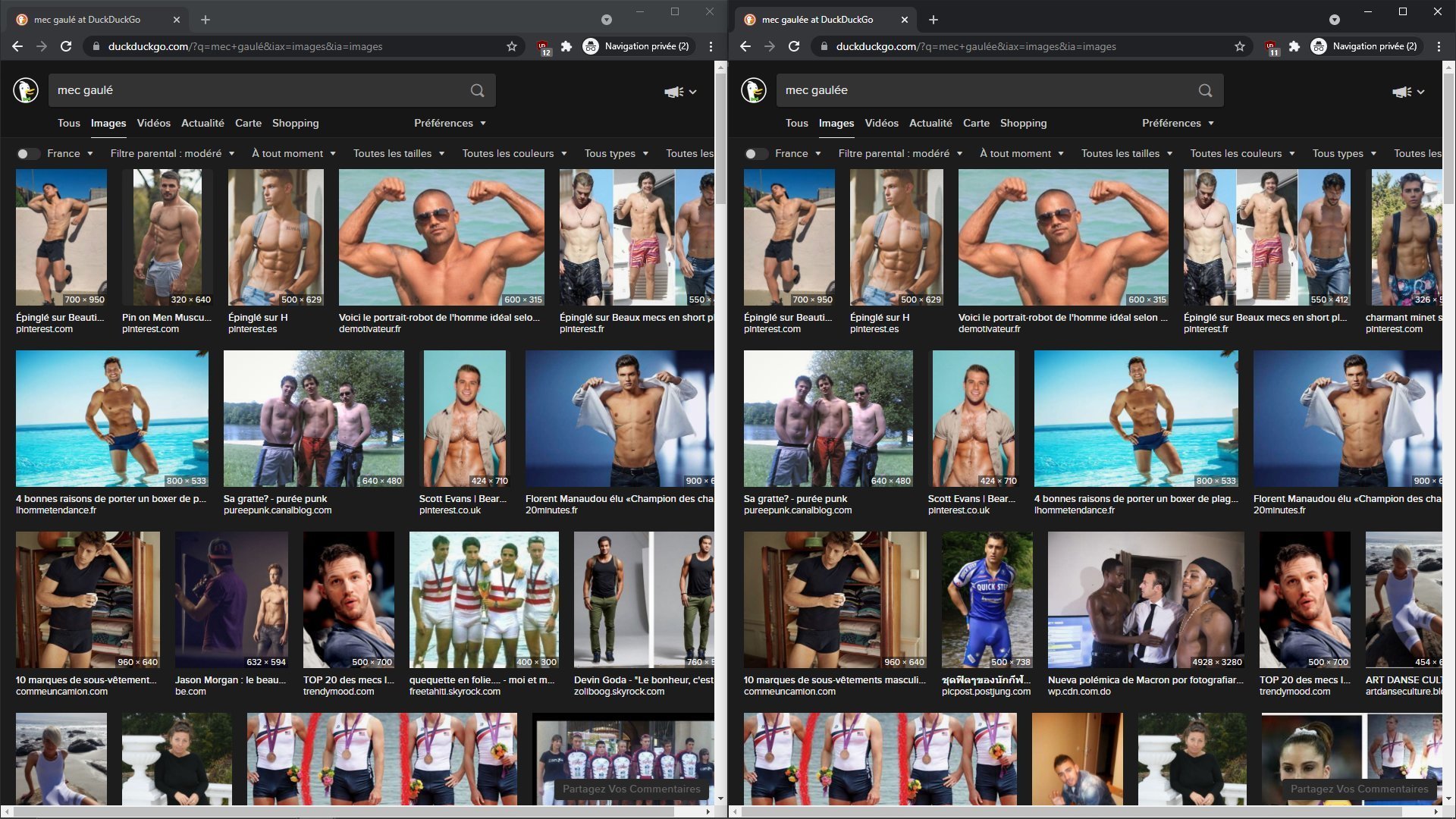
Task: Open the extensions puzzle icon in right browser
Action: tap(1294, 46)
